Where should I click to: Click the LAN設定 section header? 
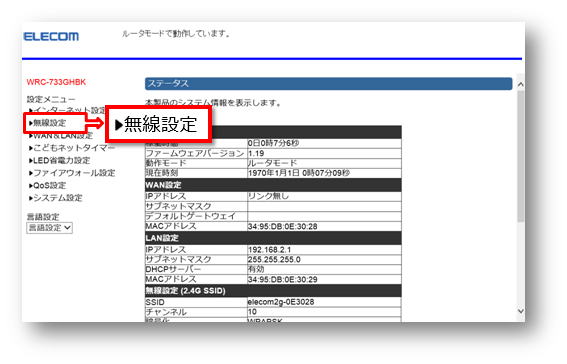click(273, 238)
